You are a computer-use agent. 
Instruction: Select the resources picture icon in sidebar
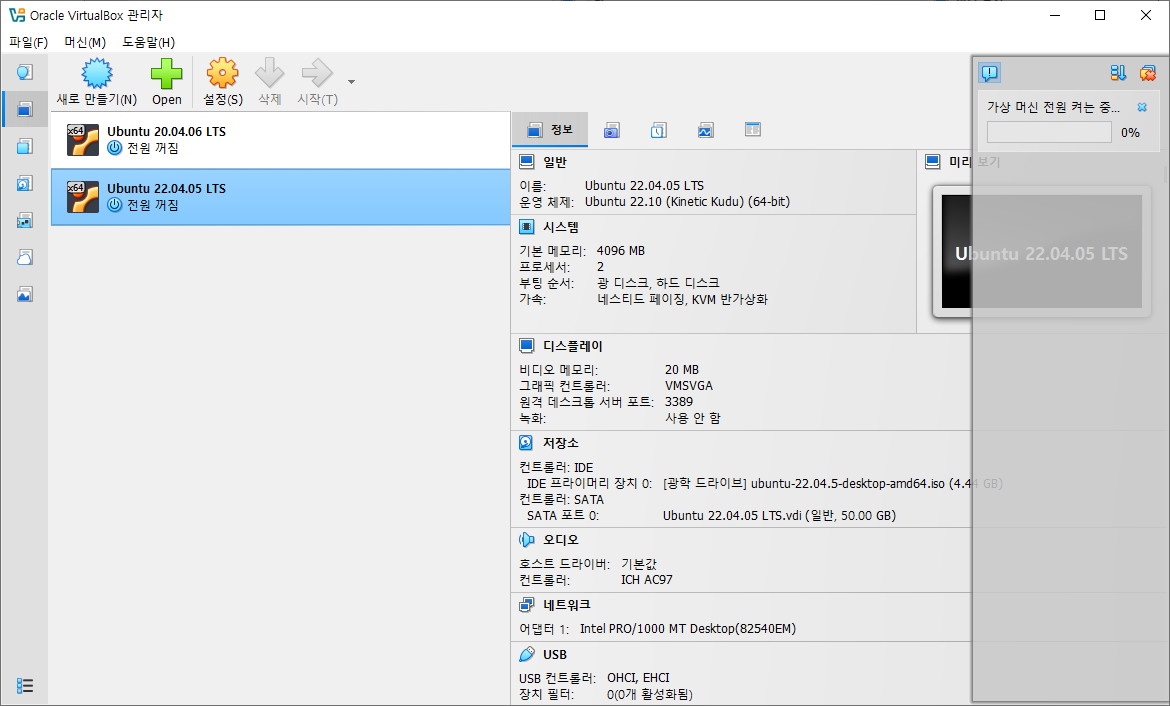pyautogui.click(x=25, y=295)
